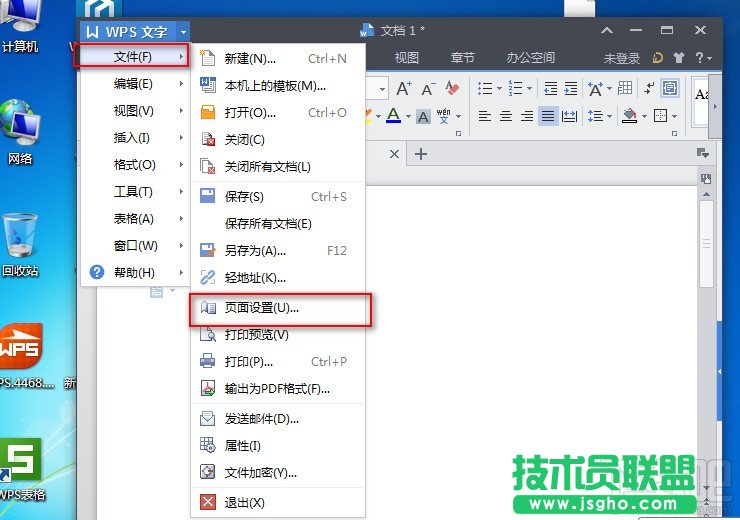Open the 插入(I) submenu
Image resolution: width=740 pixels, height=520 pixels.
(x=134, y=138)
